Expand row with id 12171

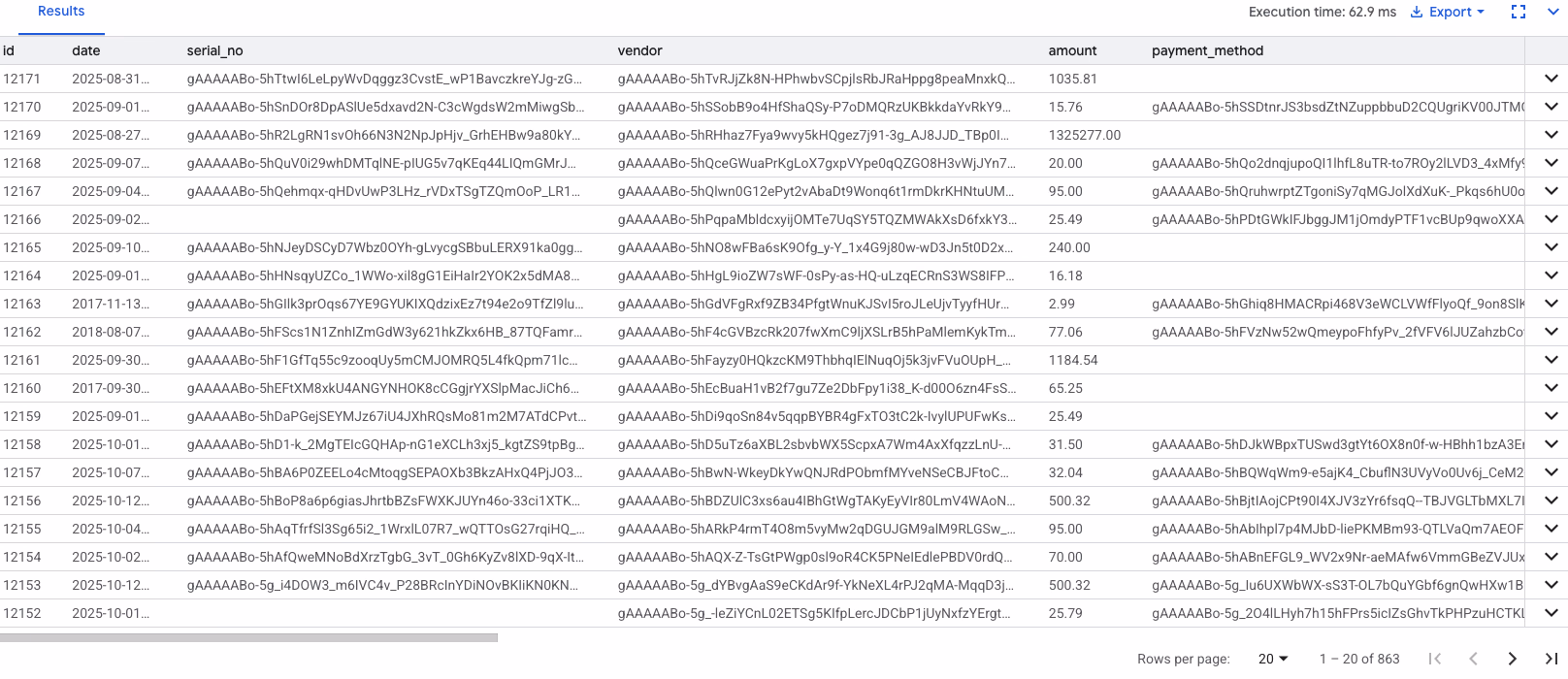(1551, 79)
